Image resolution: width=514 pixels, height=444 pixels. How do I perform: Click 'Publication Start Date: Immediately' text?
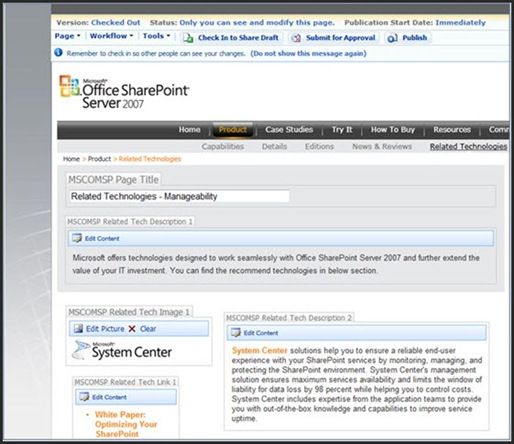[x=415, y=23]
